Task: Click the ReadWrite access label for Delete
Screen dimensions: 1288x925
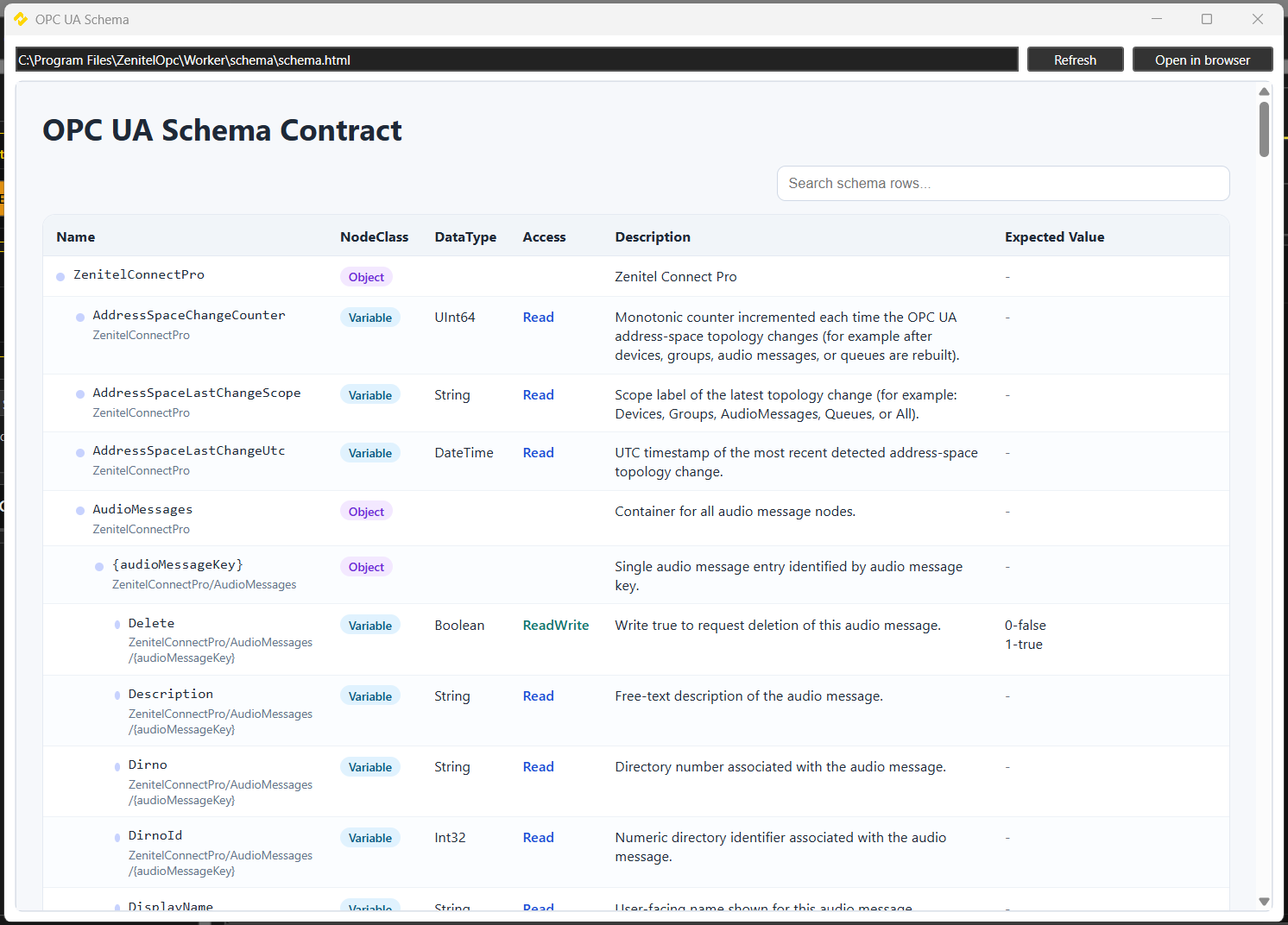Action: click(x=555, y=626)
